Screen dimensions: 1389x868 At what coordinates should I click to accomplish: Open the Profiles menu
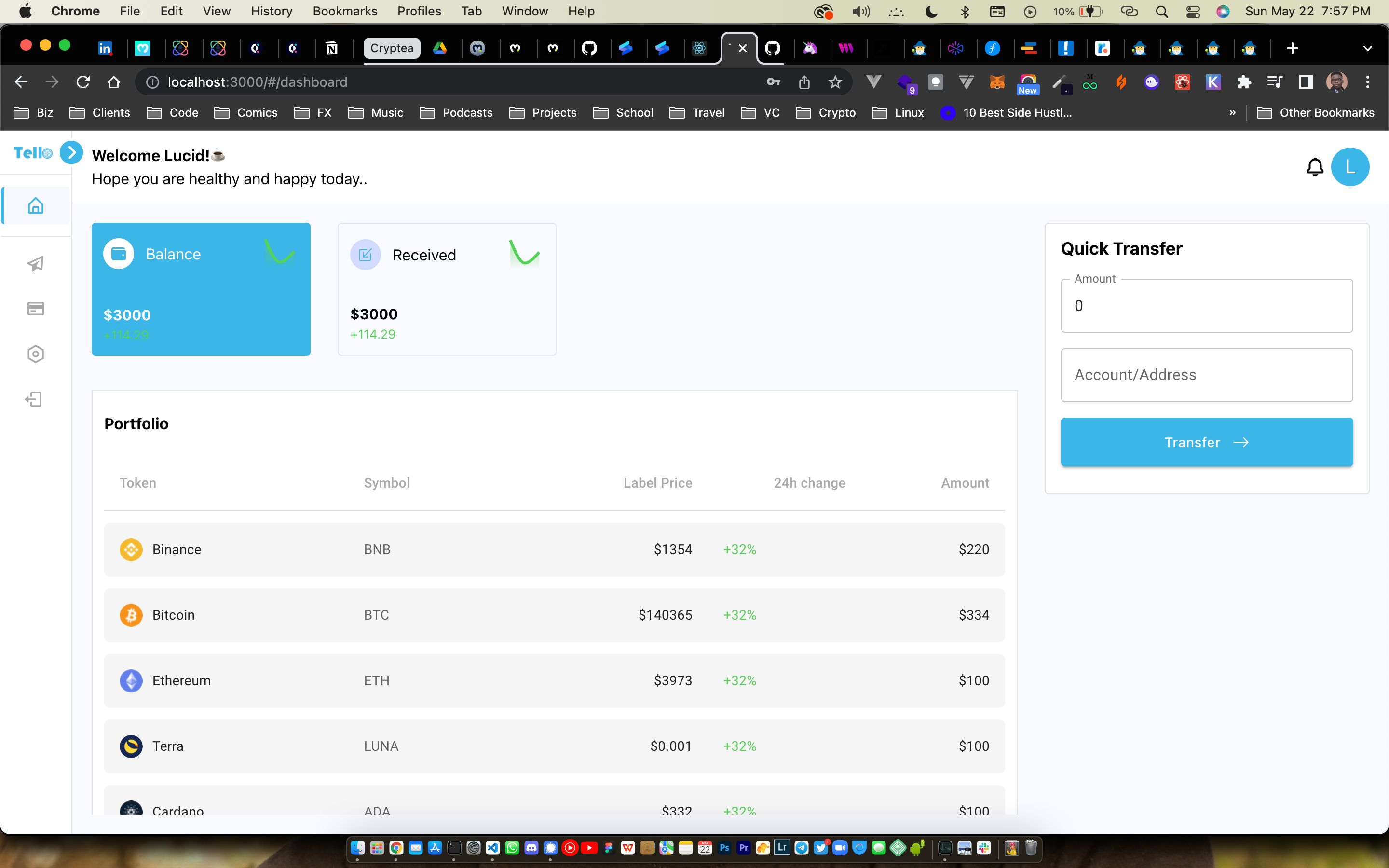pyautogui.click(x=419, y=11)
